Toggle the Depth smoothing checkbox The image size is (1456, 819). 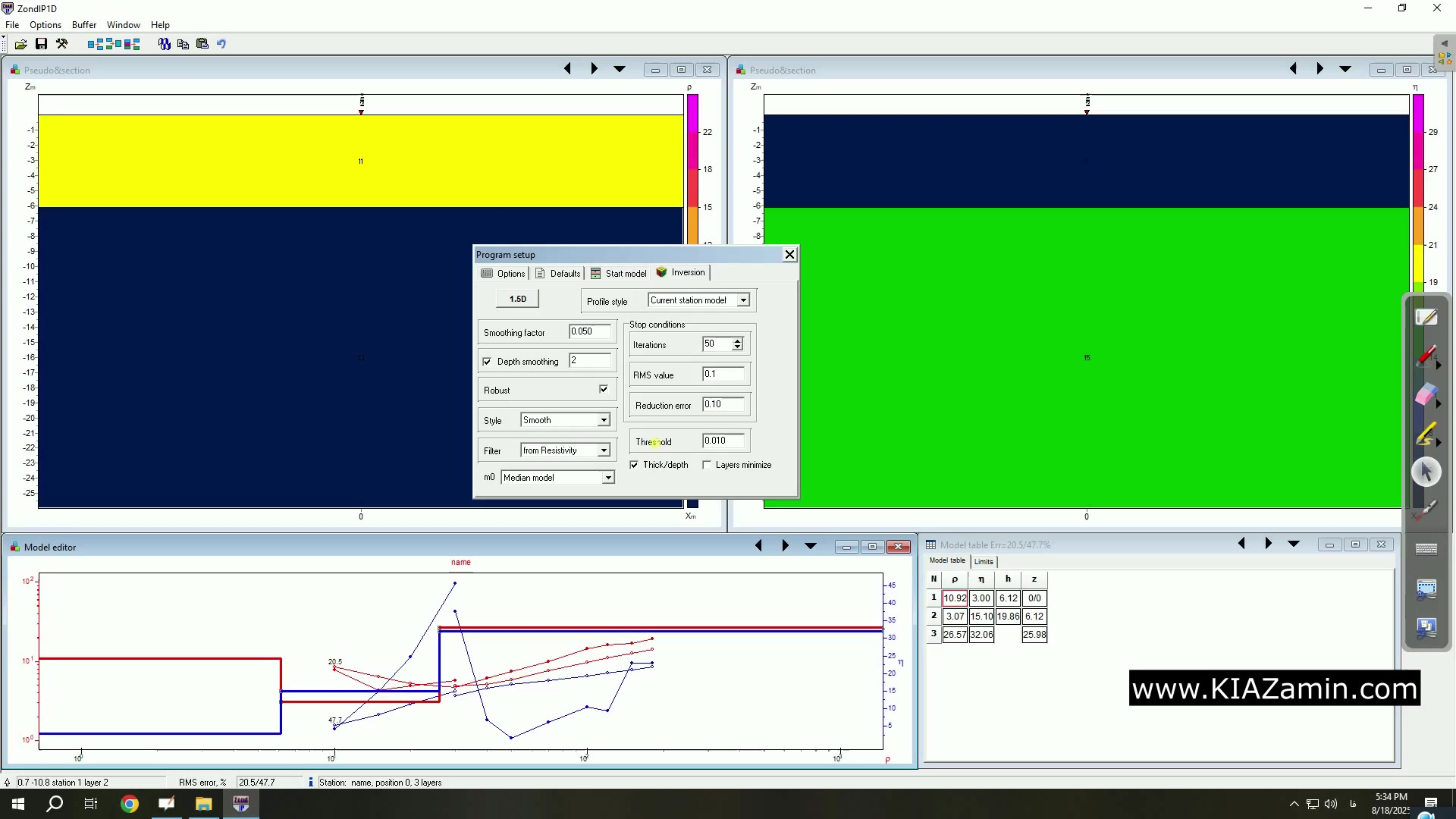487,362
